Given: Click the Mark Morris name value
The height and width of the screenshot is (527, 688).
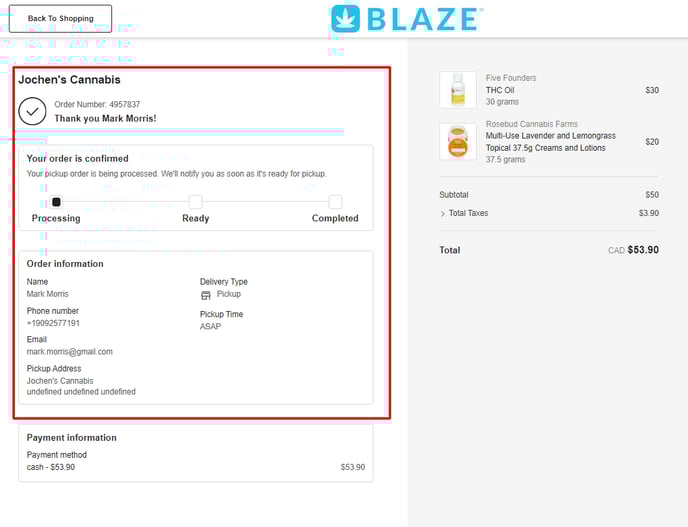Looking at the screenshot, I should [x=47, y=294].
